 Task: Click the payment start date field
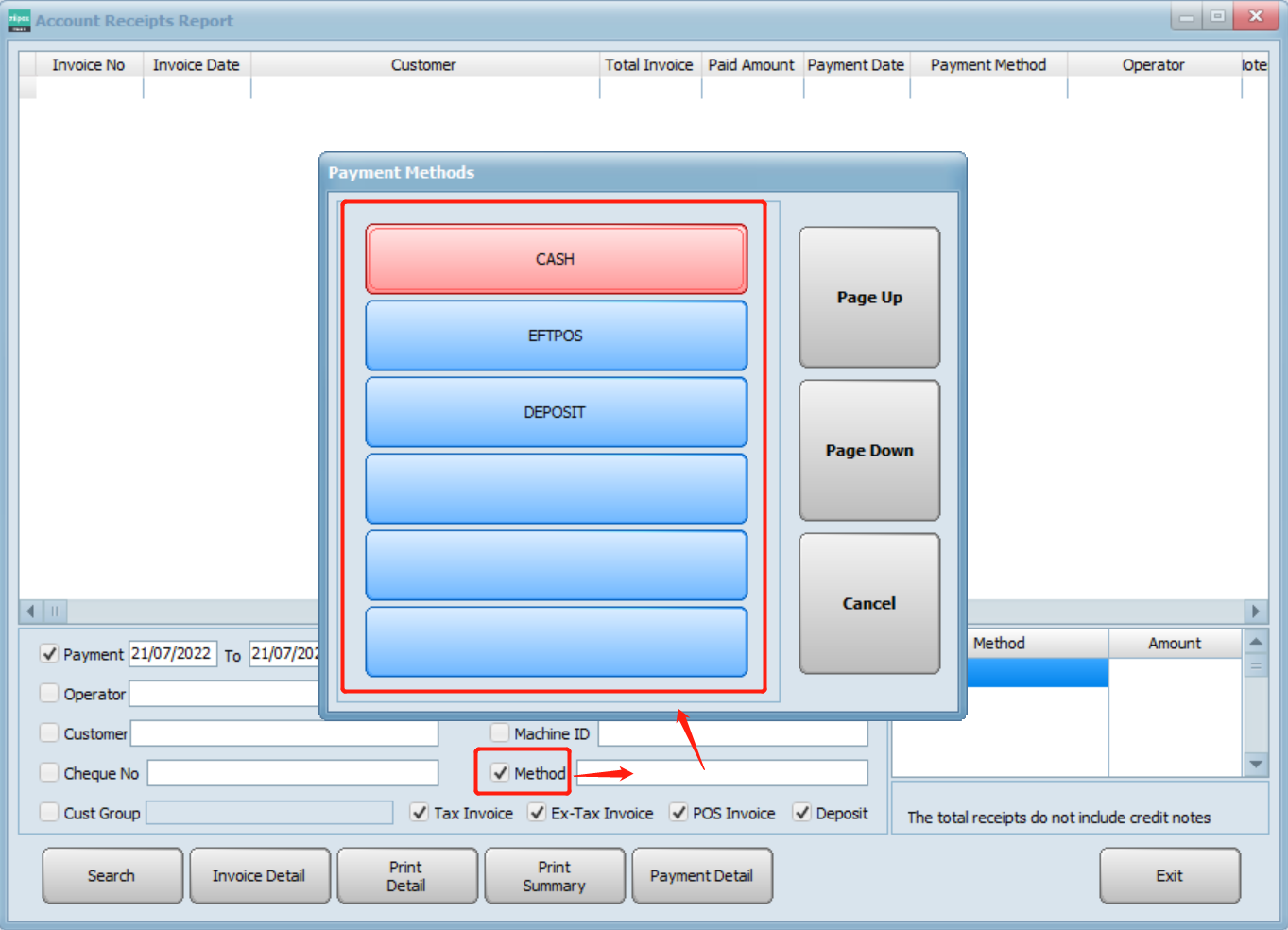pos(173,653)
